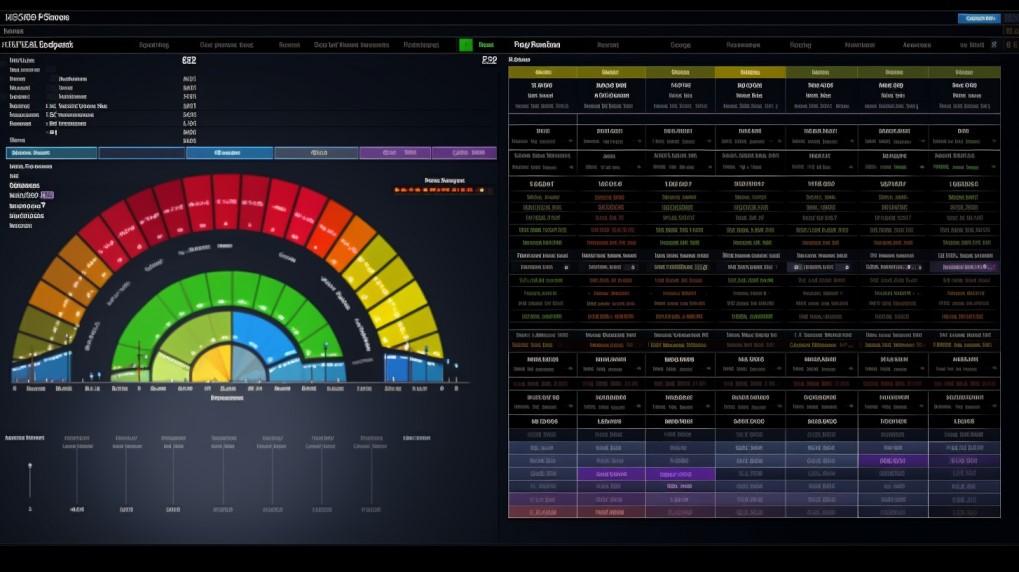This screenshot has width=1019, height=572.
Task: Toggle the purple cell near the bottom of the sixth column
Action: click(x=893, y=460)
